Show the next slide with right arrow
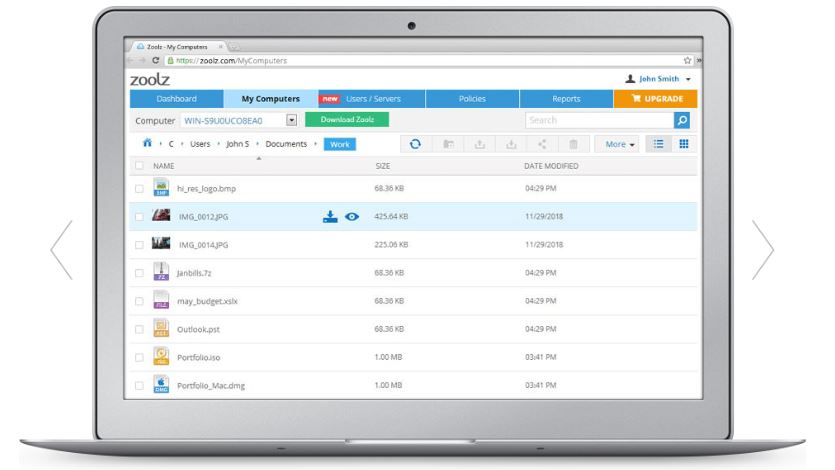This screenshot has height=470, width=835. 763,250
